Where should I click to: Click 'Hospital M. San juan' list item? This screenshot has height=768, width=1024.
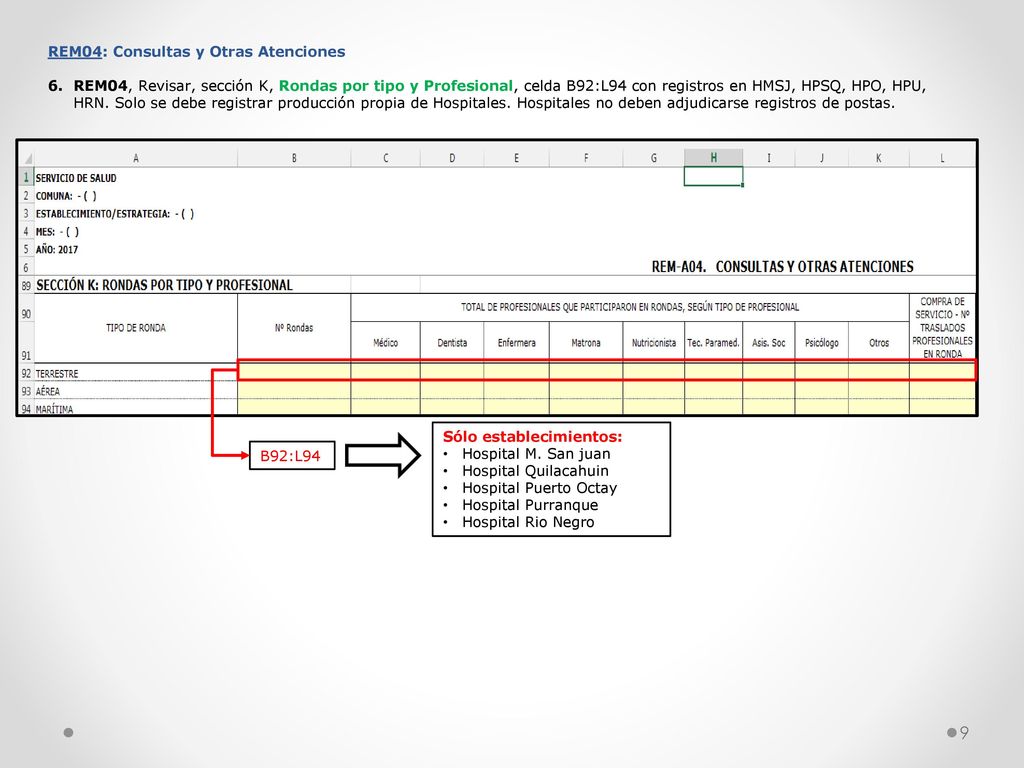[x=536, y=454]
